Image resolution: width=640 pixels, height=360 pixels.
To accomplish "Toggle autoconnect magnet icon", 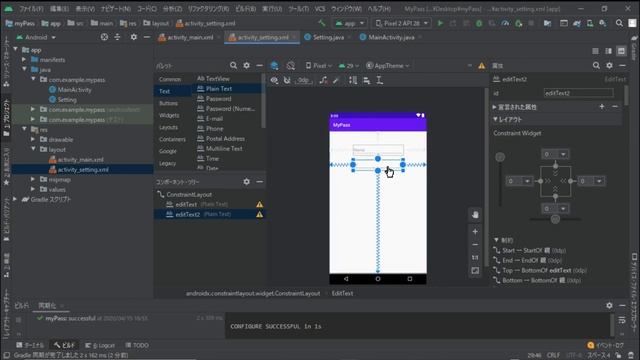I will pyautogui.click(x=287, y=80).
